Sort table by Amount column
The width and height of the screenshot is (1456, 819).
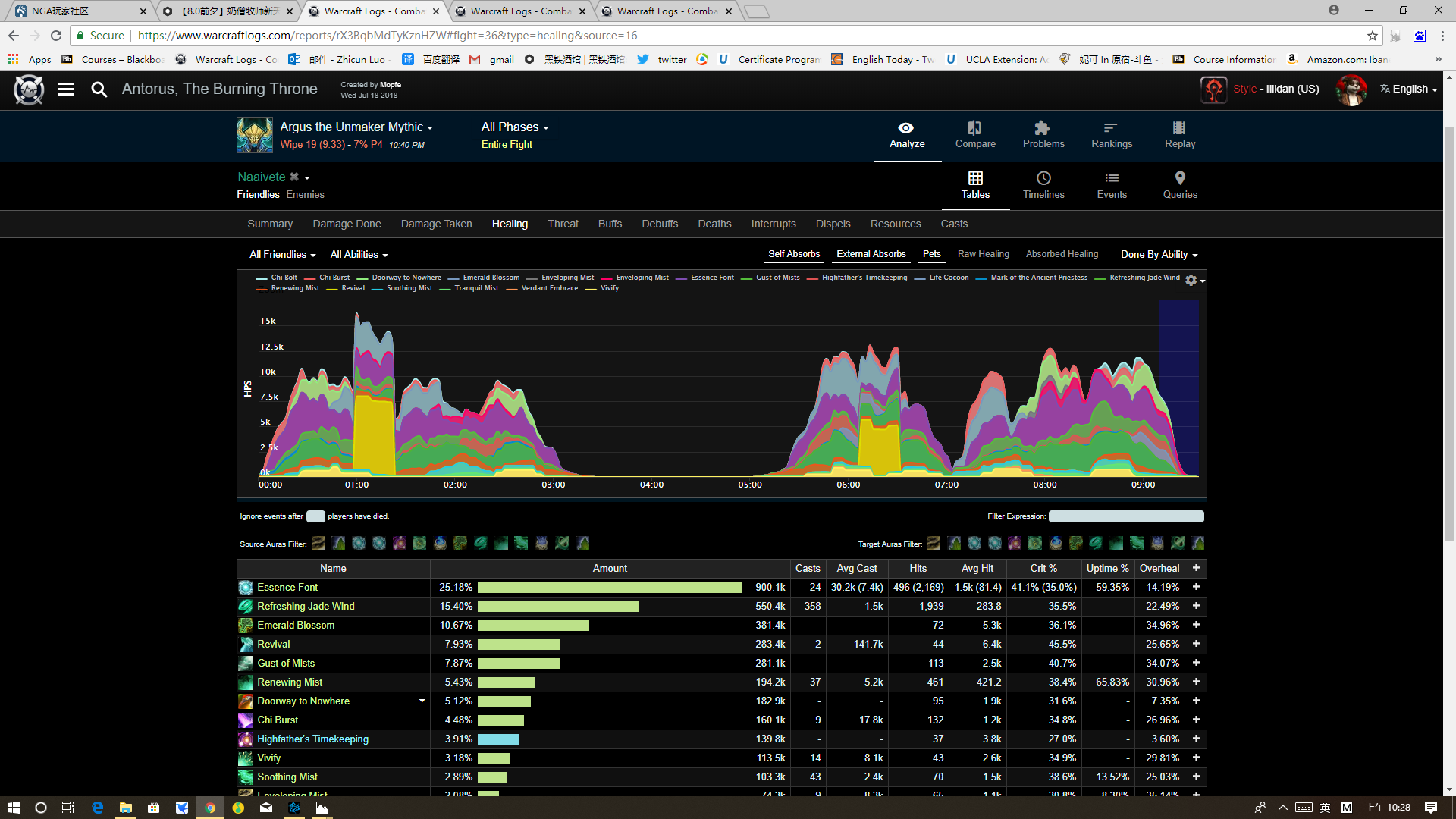(x=610, y=568)
